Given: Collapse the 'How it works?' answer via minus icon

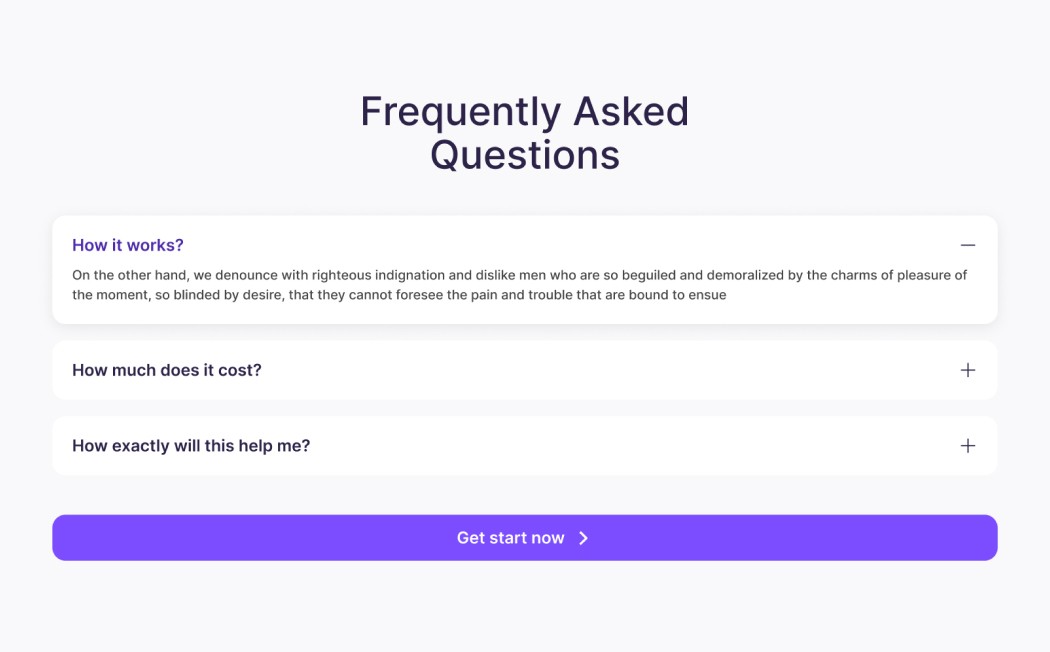Looking at the screenshot, I should (967, 244).
